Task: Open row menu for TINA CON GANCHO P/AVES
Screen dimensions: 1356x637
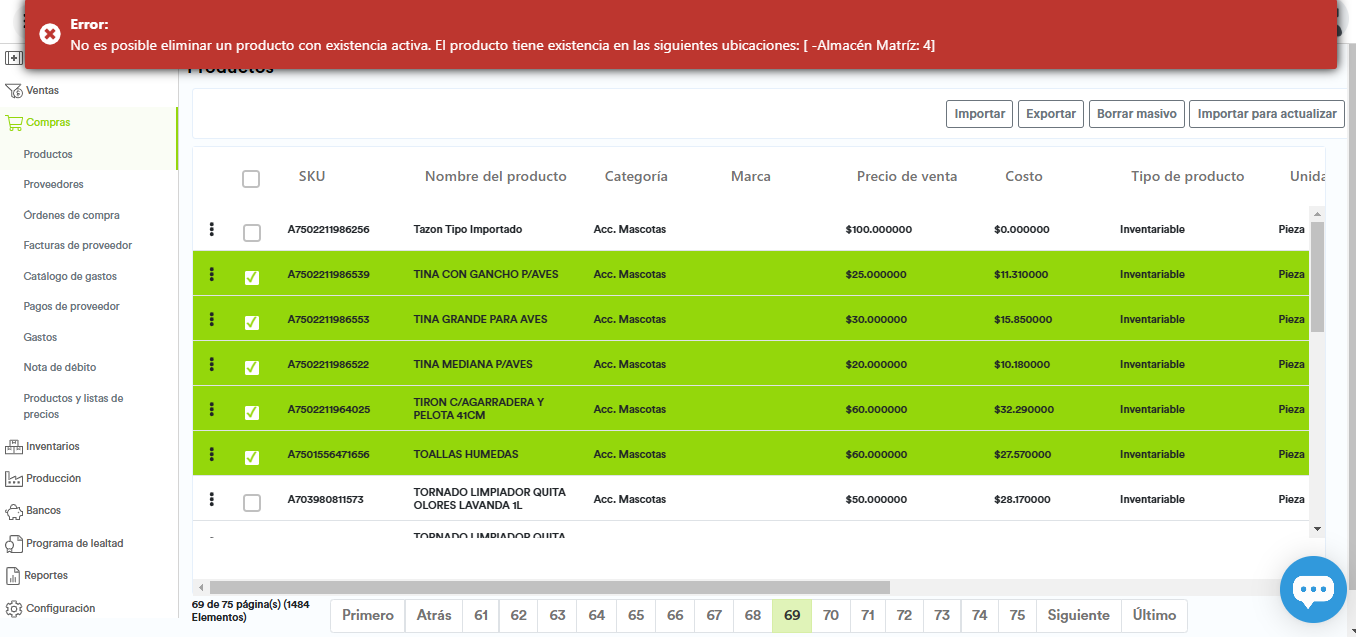Action: [211, 274]
